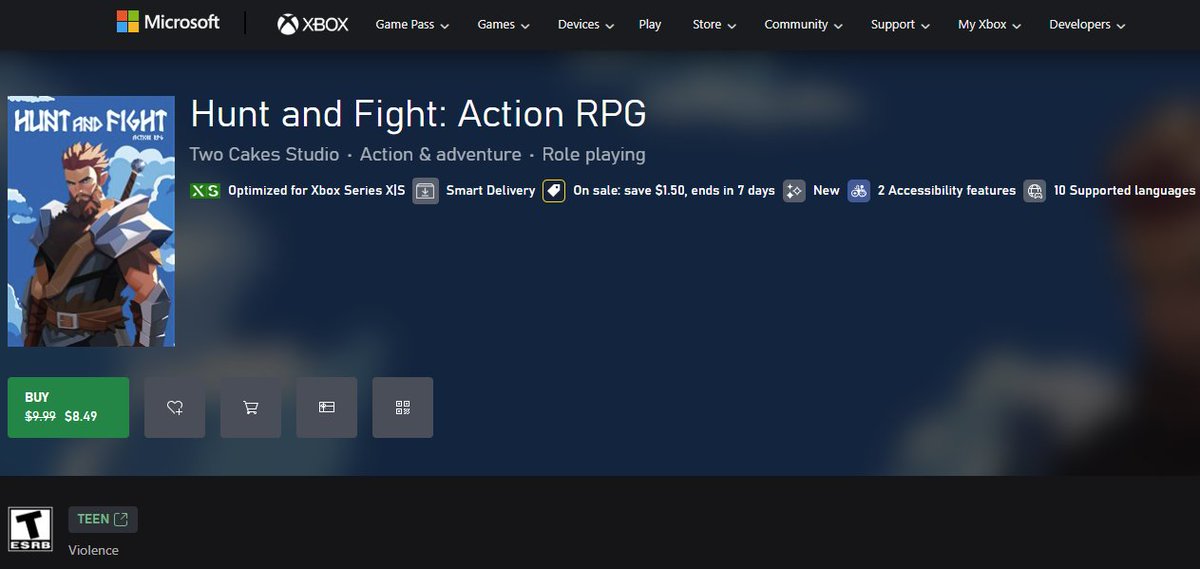Open the TEEN rating external link
Viewport: 1200px width, 569px height.
click(103, 519)
